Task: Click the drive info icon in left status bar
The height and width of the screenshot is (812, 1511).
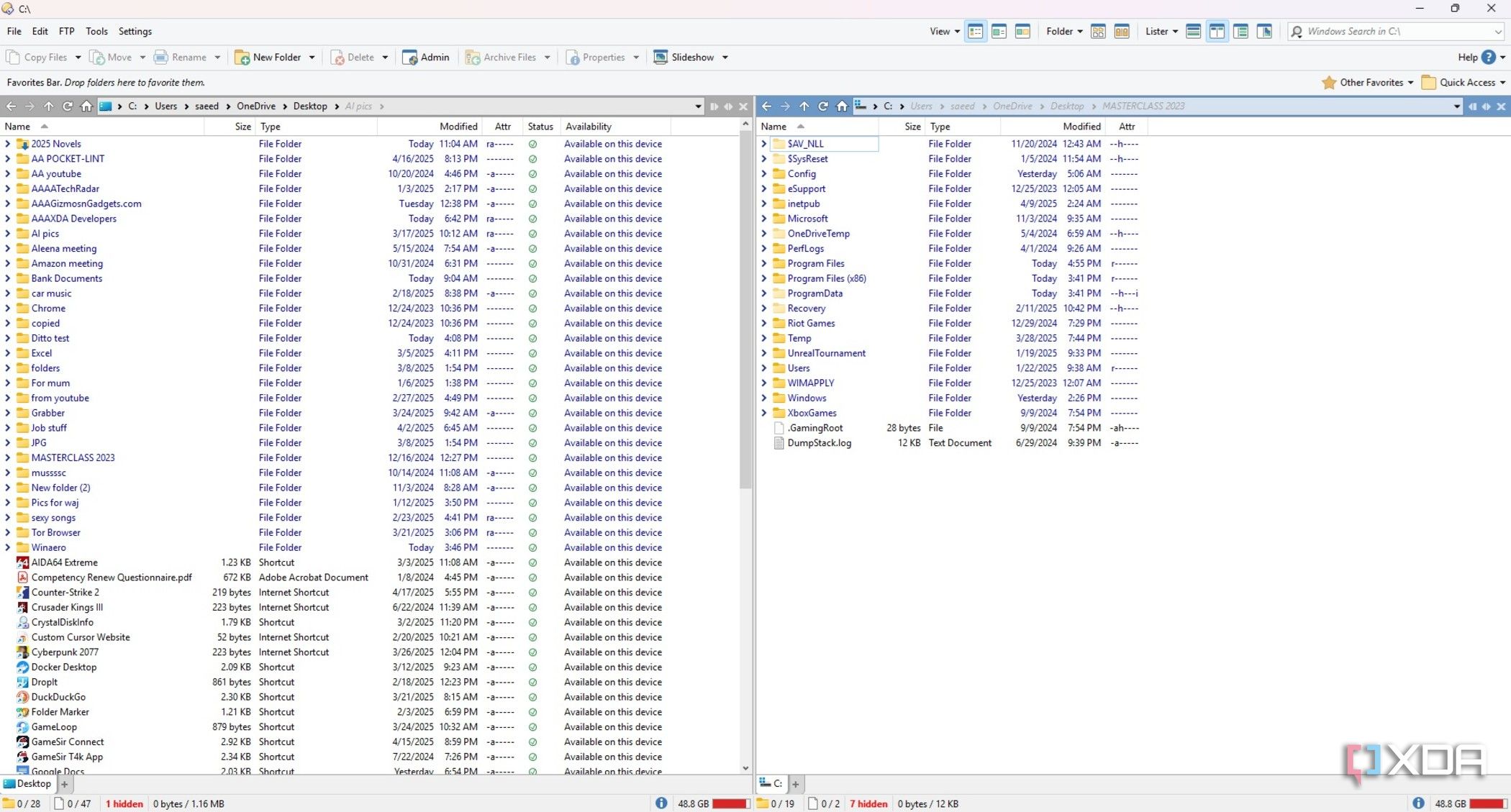Action: [x=661, y=803]
